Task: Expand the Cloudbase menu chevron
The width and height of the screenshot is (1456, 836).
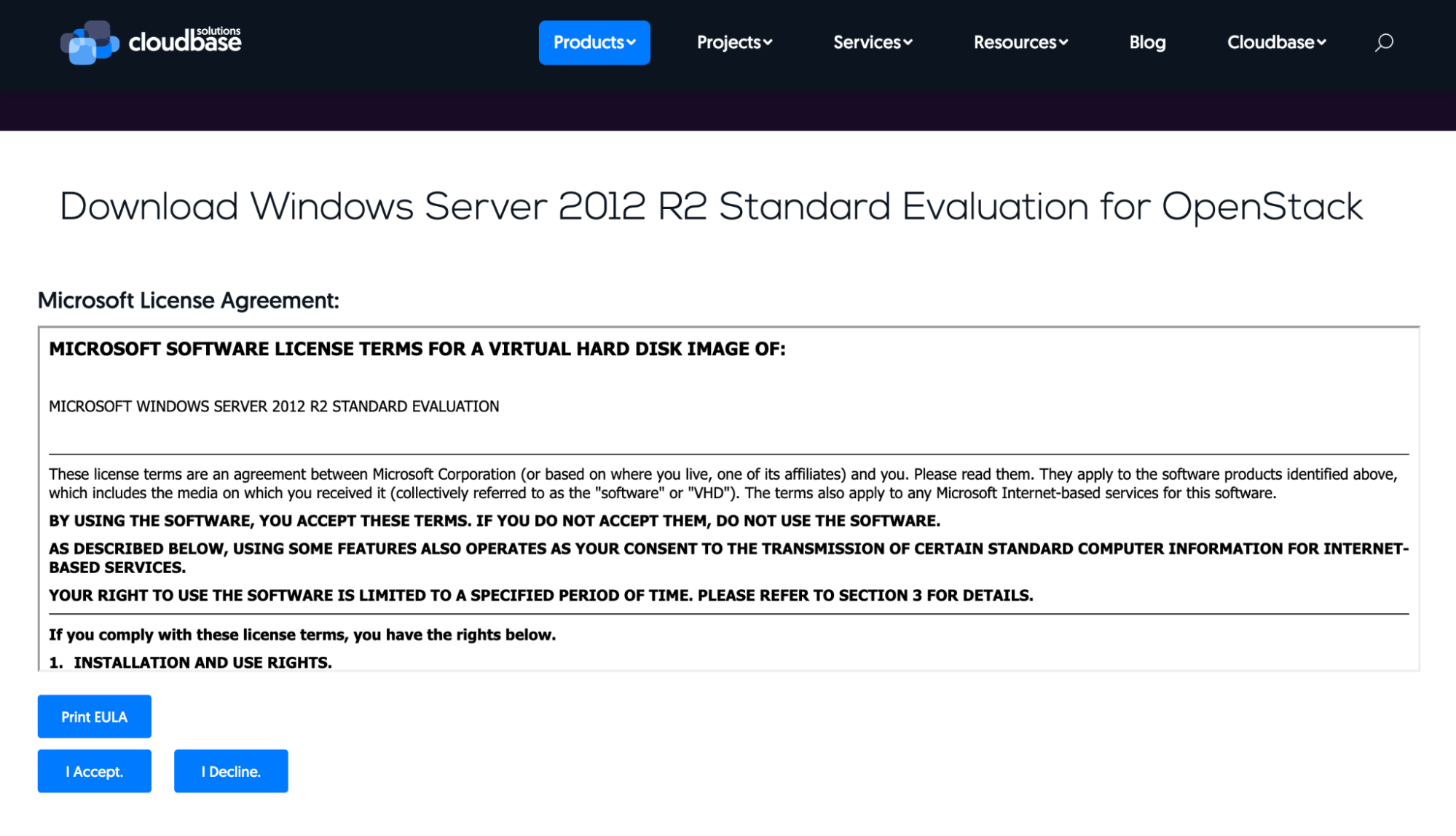Action: (x=1321, y=43)
